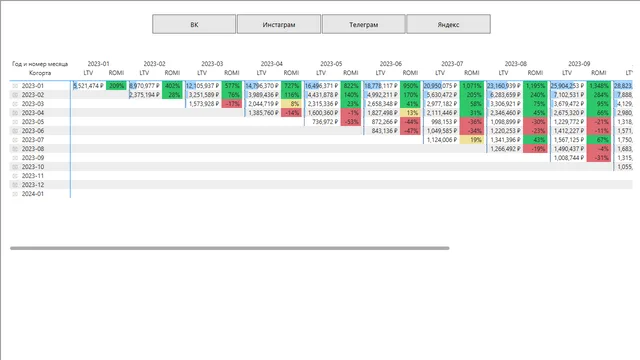The height and width of the screenshot is (360, 640).
Task: Expand cohort row 2023-02
Action: [15, 95]
